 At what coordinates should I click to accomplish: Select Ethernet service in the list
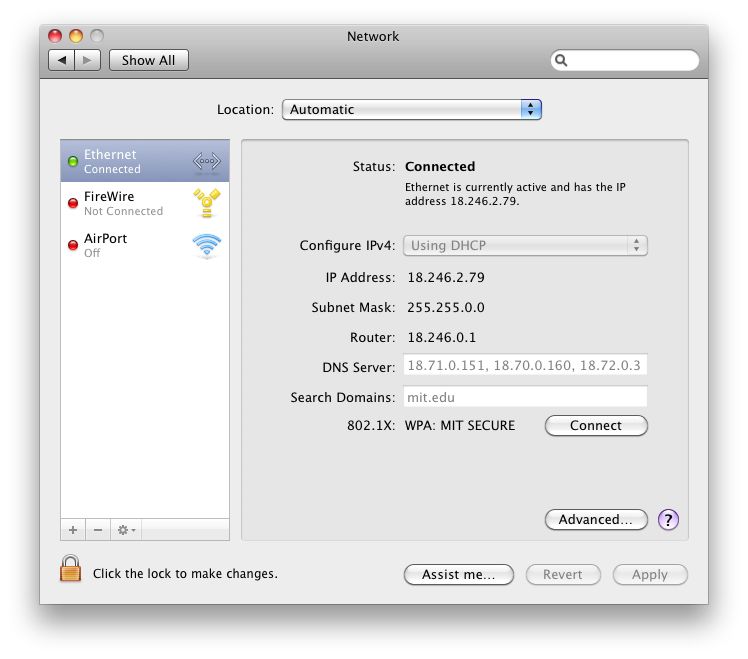pos(145,161)
